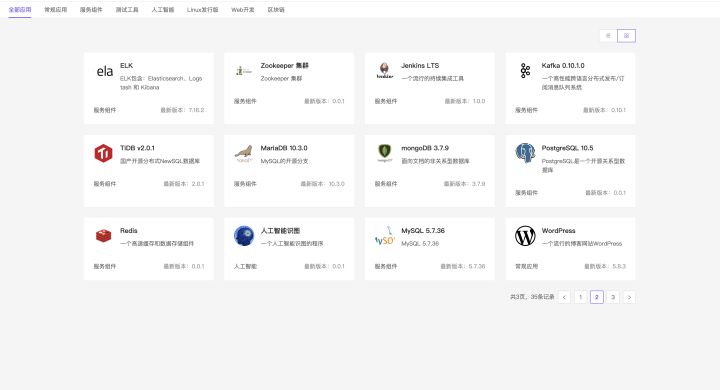Screen dimensions: 720x390
Task: Switch to the Linux发行版 tab
Action: (x=202, y=10)
